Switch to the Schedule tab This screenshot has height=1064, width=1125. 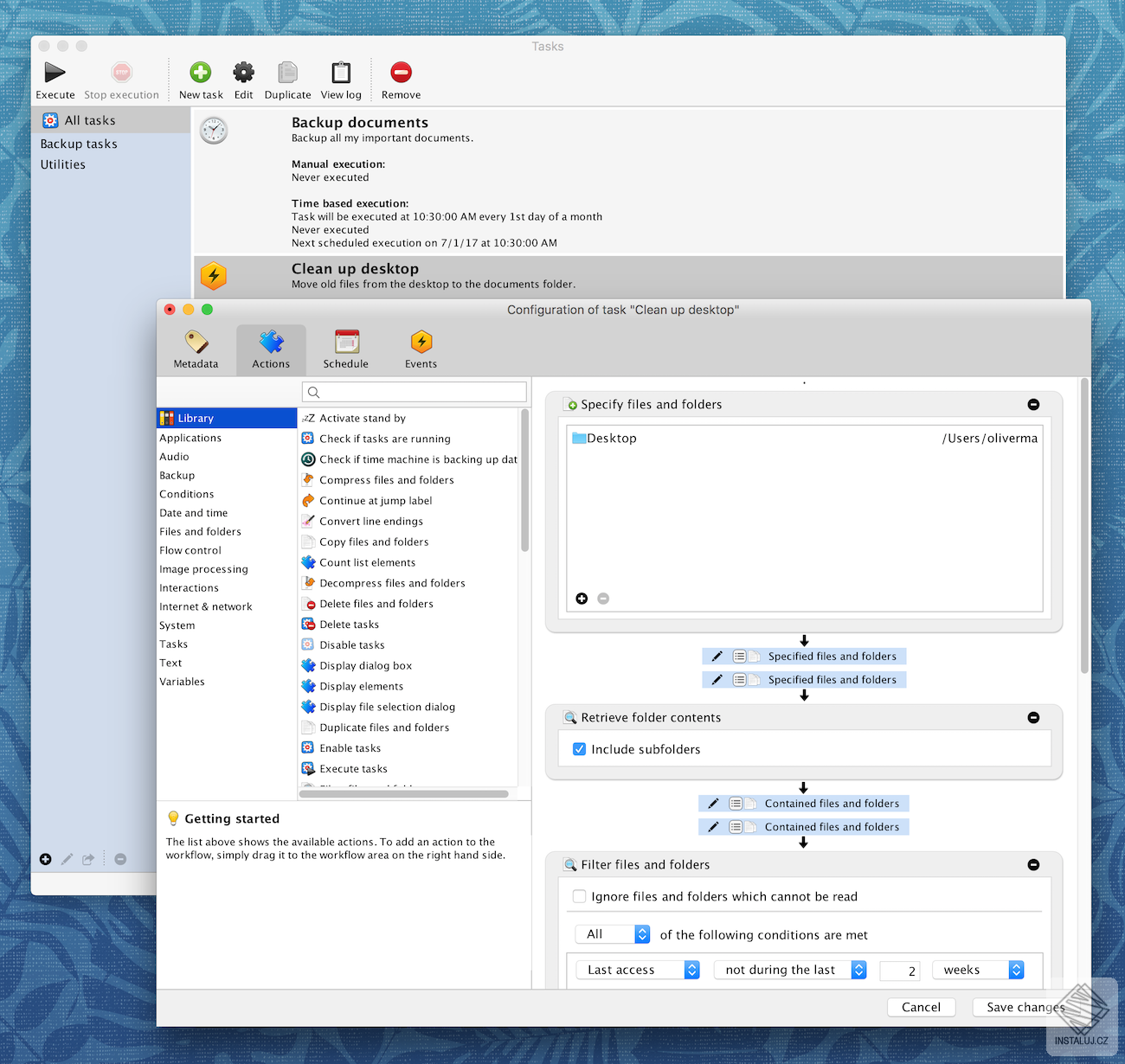346,349
